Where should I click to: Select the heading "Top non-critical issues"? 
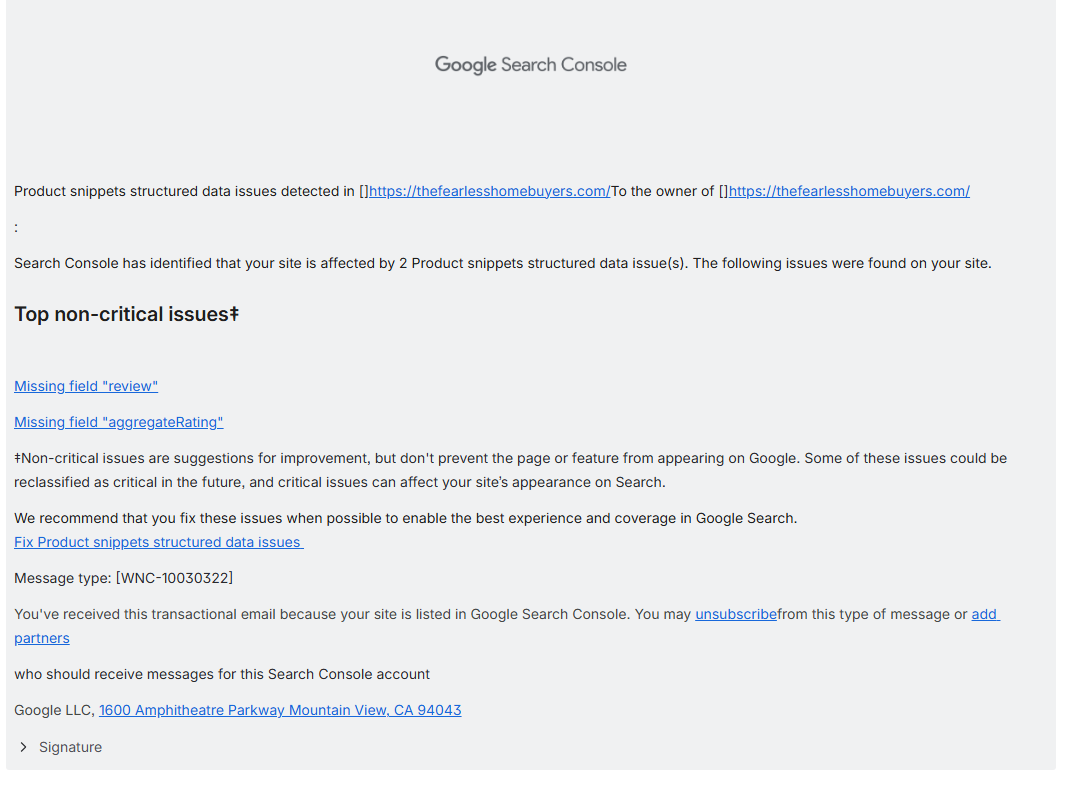[x=126, y=315]
